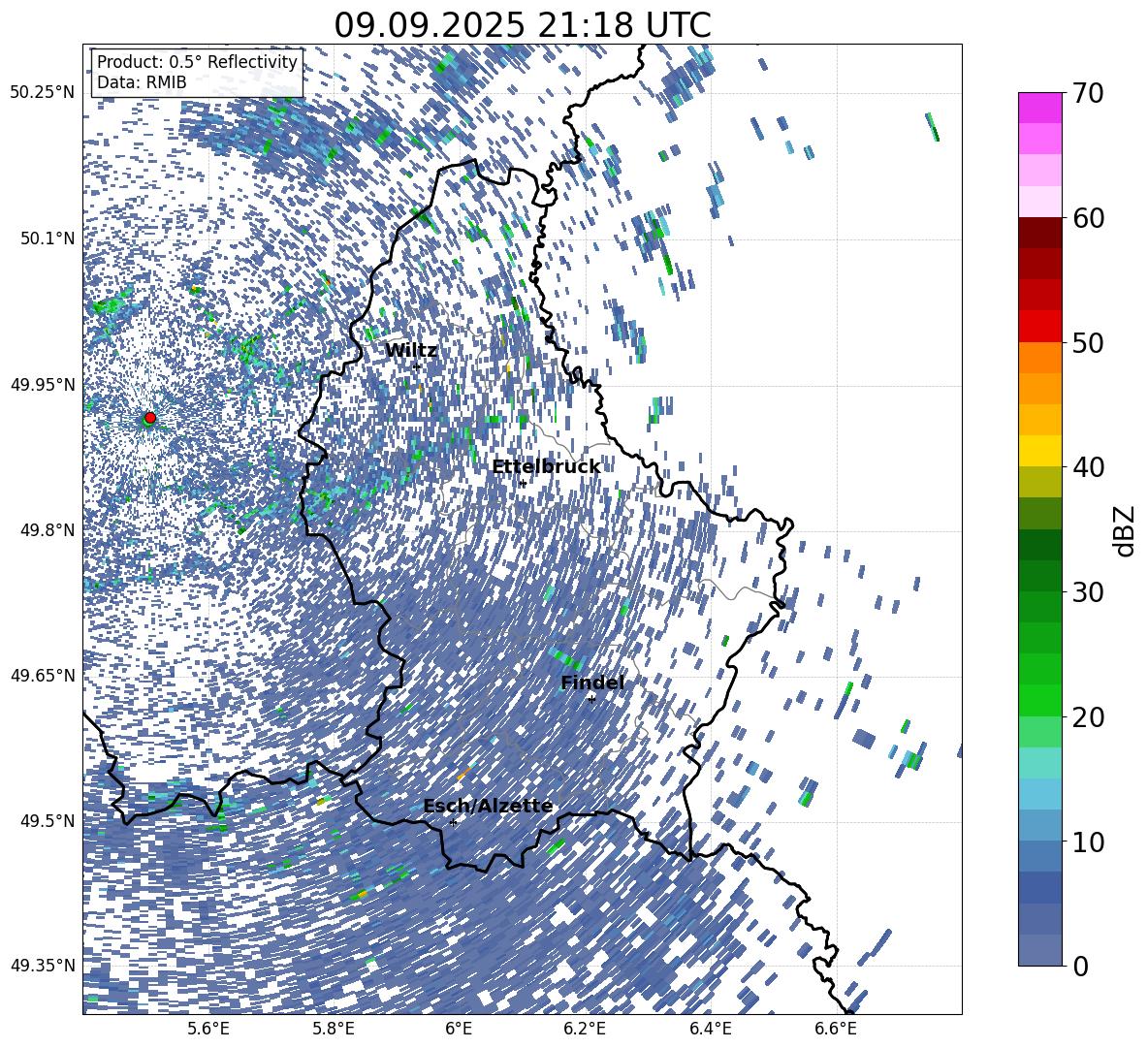Click the 40 colorbar tick label
Image resolution: width=1148 pixels, height=1048 pixels.
[x=1088, y=467]
